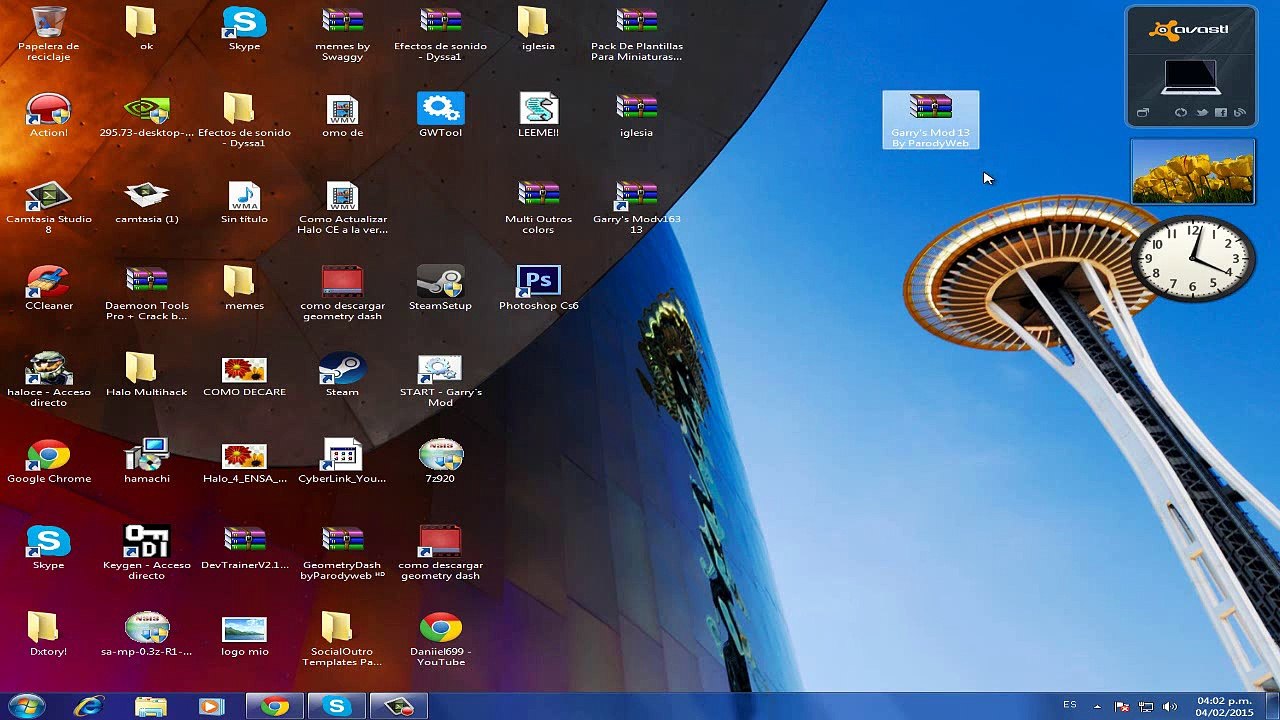Select the 'Multi Outros colors' archive

(538, 207)
